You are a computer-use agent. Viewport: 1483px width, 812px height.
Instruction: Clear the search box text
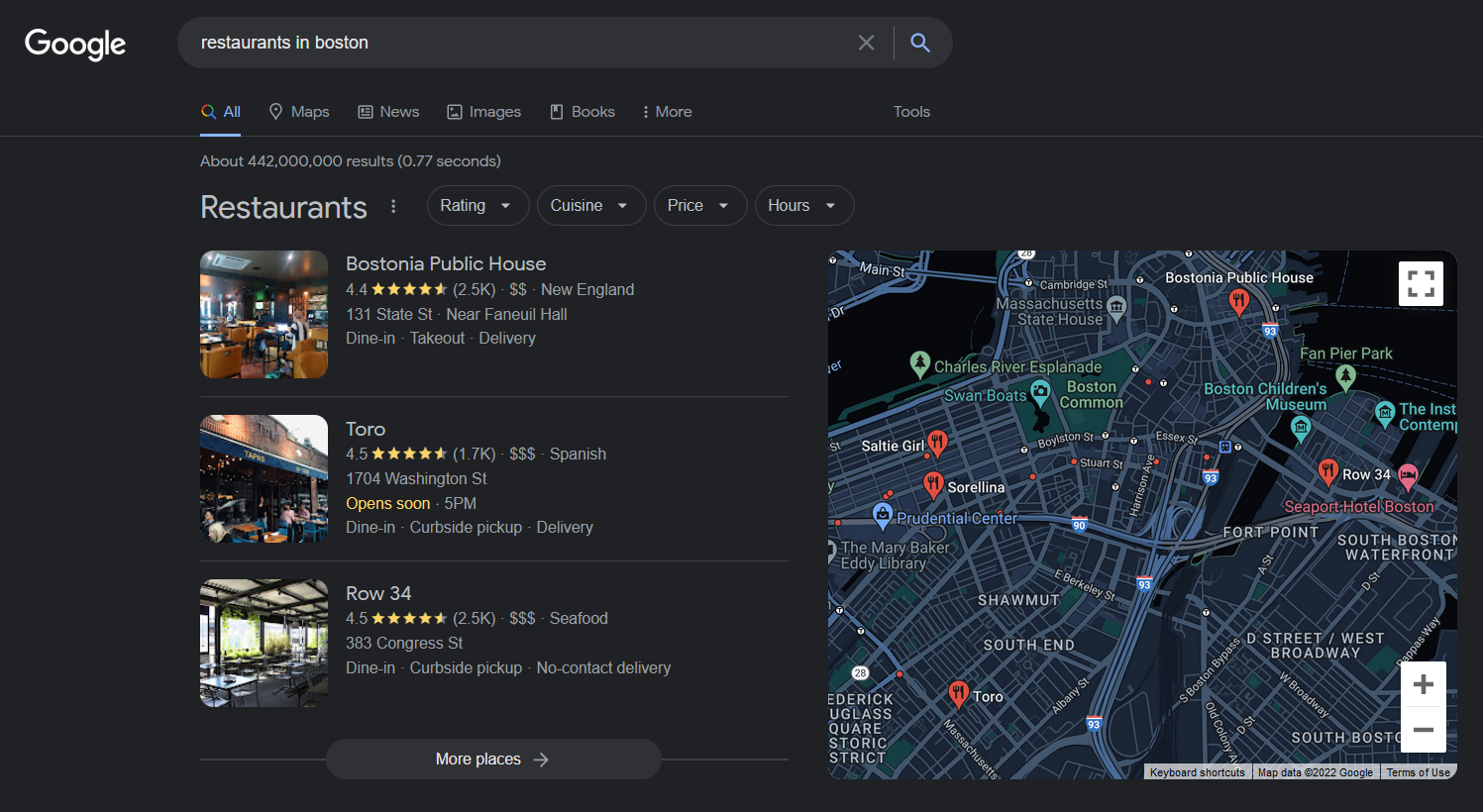tap(866, 43)
